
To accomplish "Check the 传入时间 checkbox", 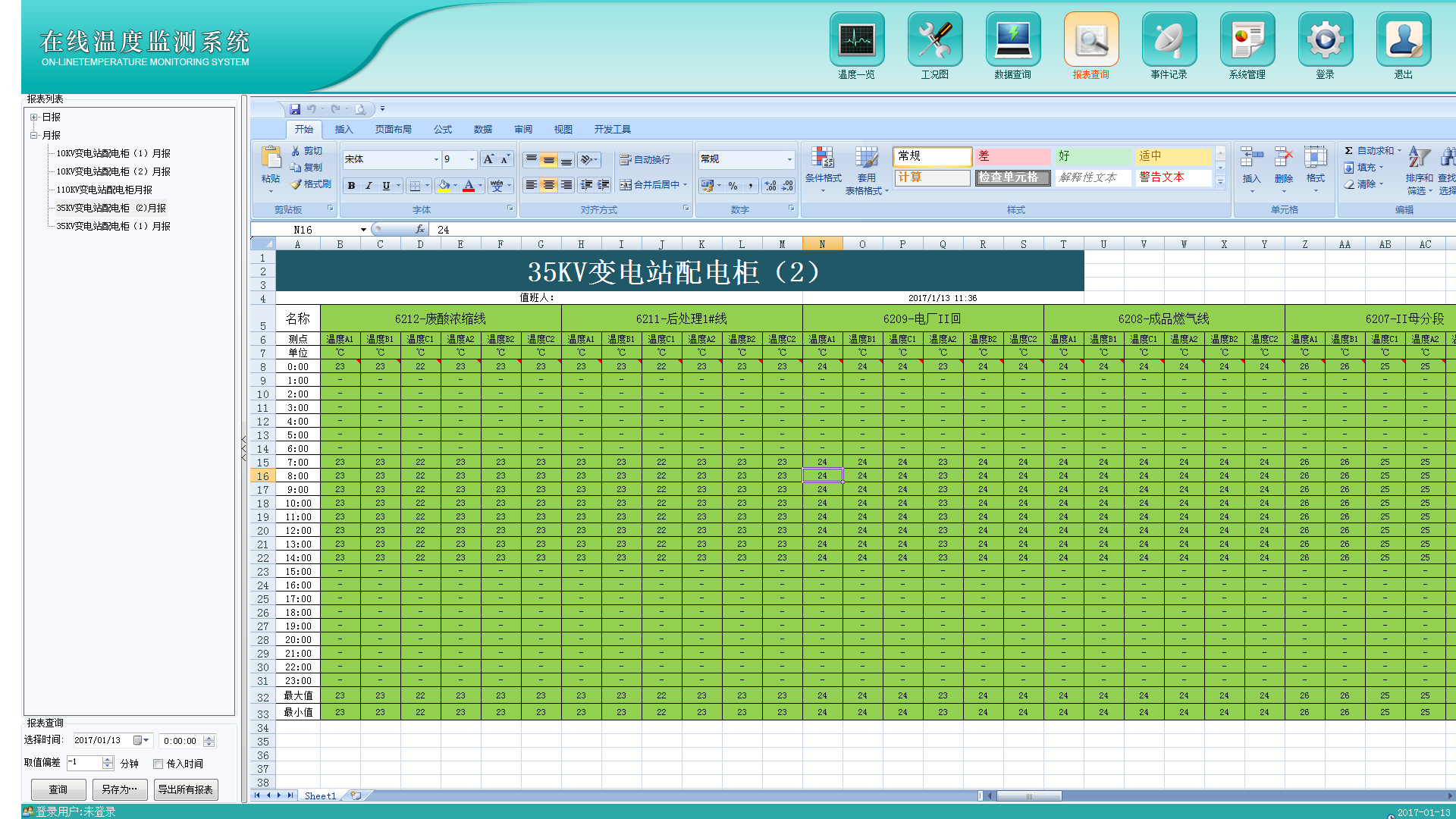I will [x=158, y=764].
